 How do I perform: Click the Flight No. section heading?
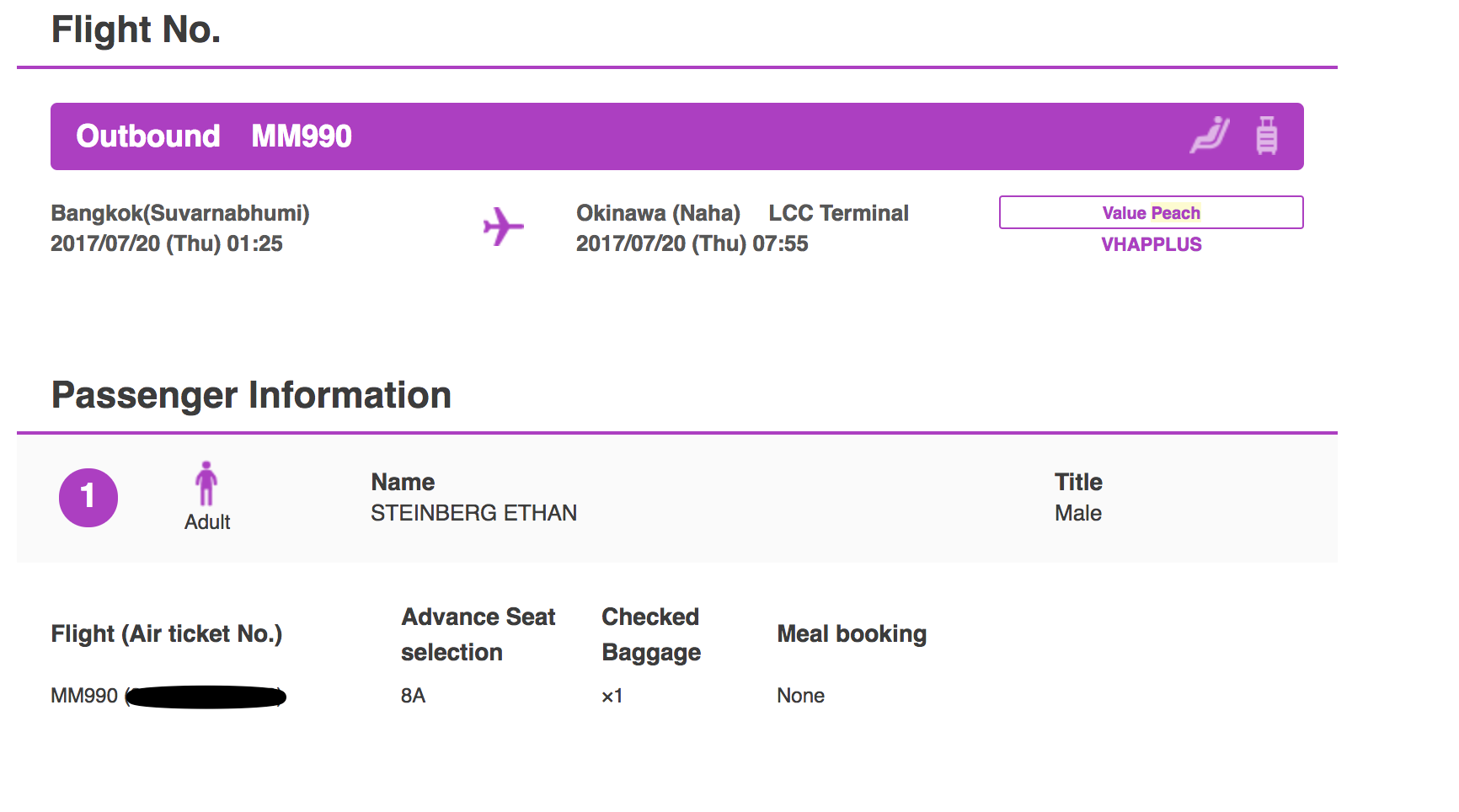pos(136,30)
